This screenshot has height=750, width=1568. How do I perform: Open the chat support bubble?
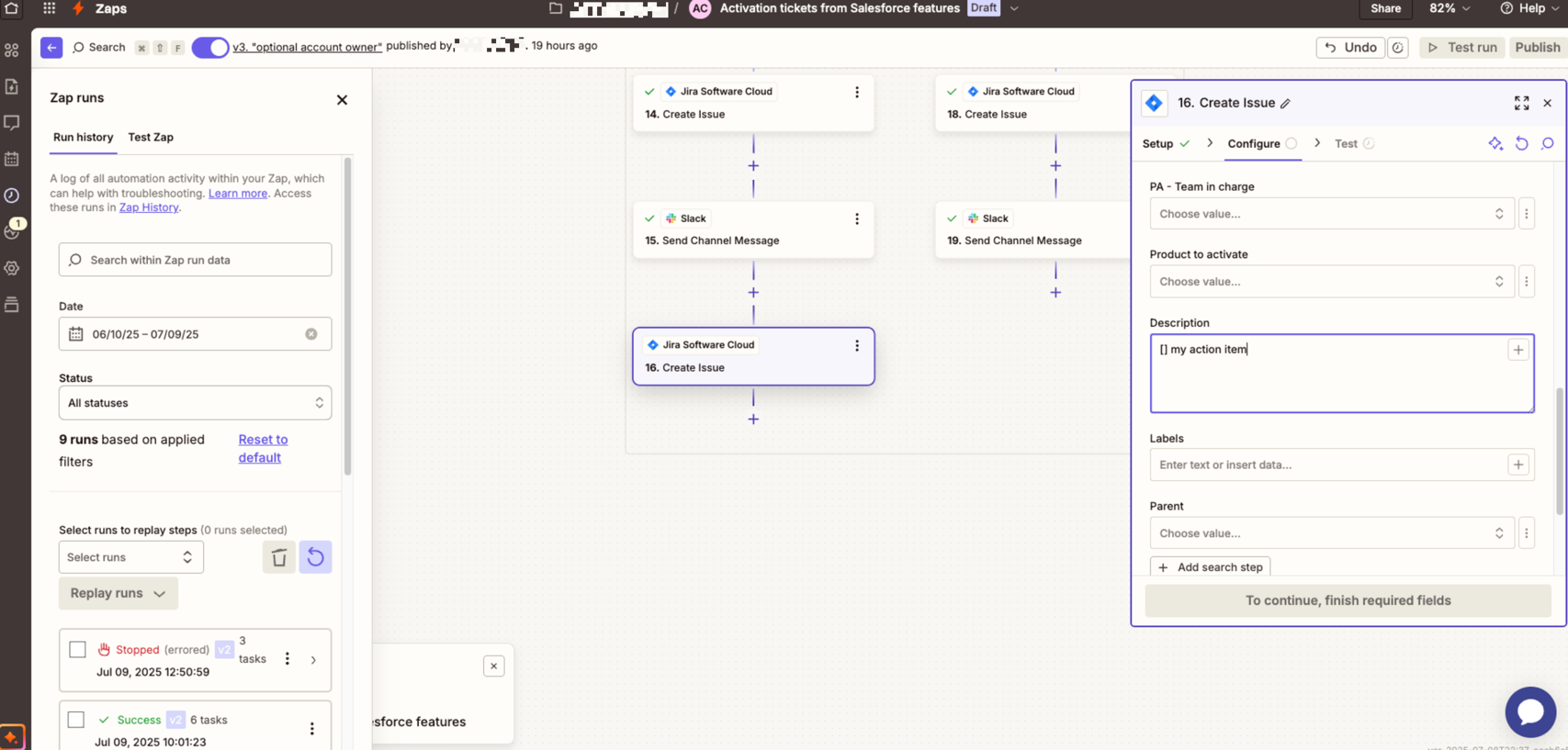pos(1530,711)
